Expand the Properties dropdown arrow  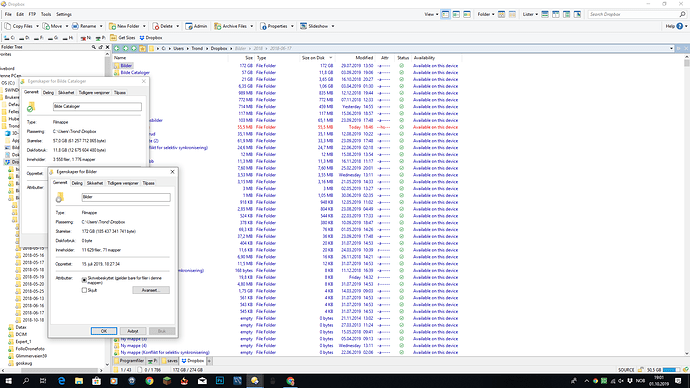(292, 26)
